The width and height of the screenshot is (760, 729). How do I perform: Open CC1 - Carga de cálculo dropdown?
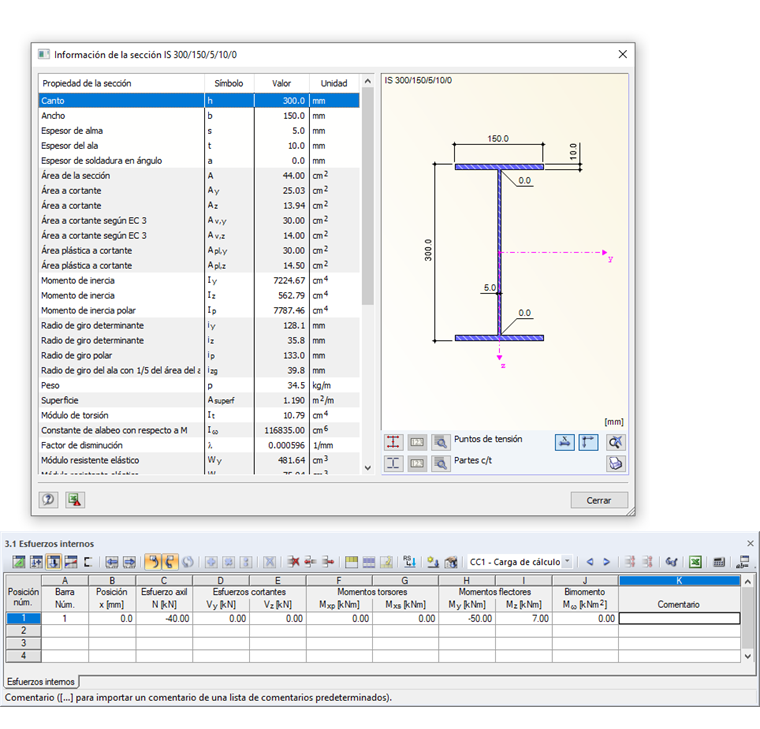(567, 562)
